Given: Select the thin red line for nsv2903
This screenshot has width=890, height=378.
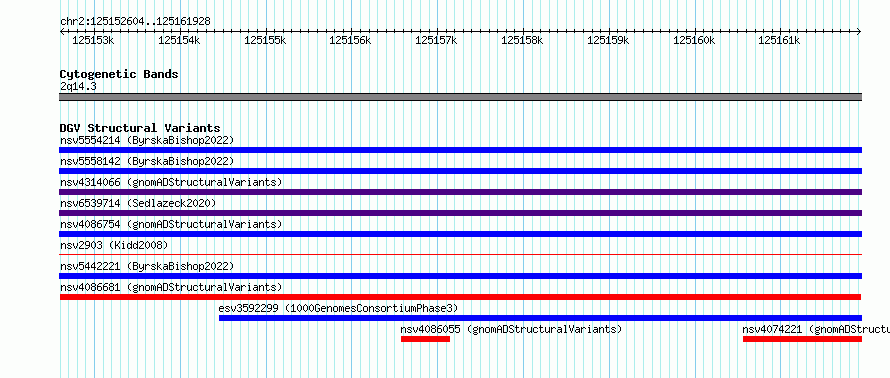Looking at the screenshot, I should click(x=460, y=254).
